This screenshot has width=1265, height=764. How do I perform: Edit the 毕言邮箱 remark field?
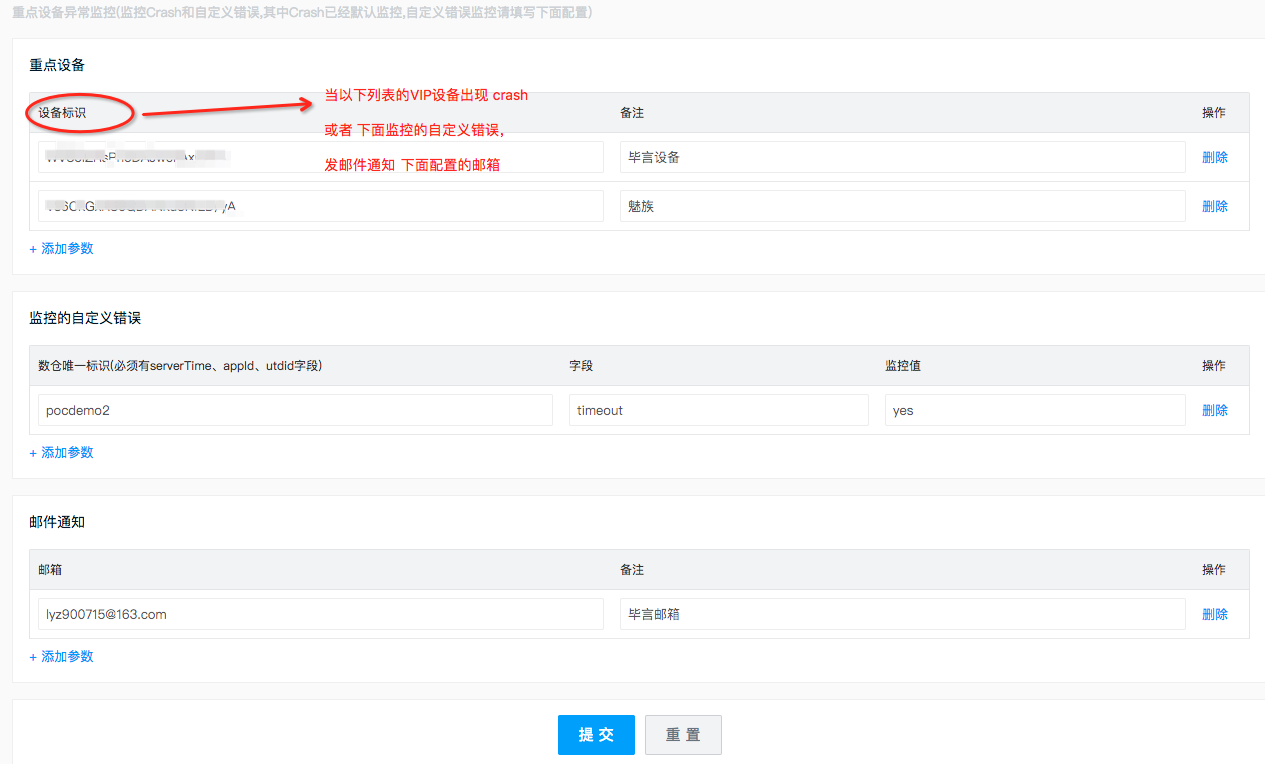(x=902, y=614)
